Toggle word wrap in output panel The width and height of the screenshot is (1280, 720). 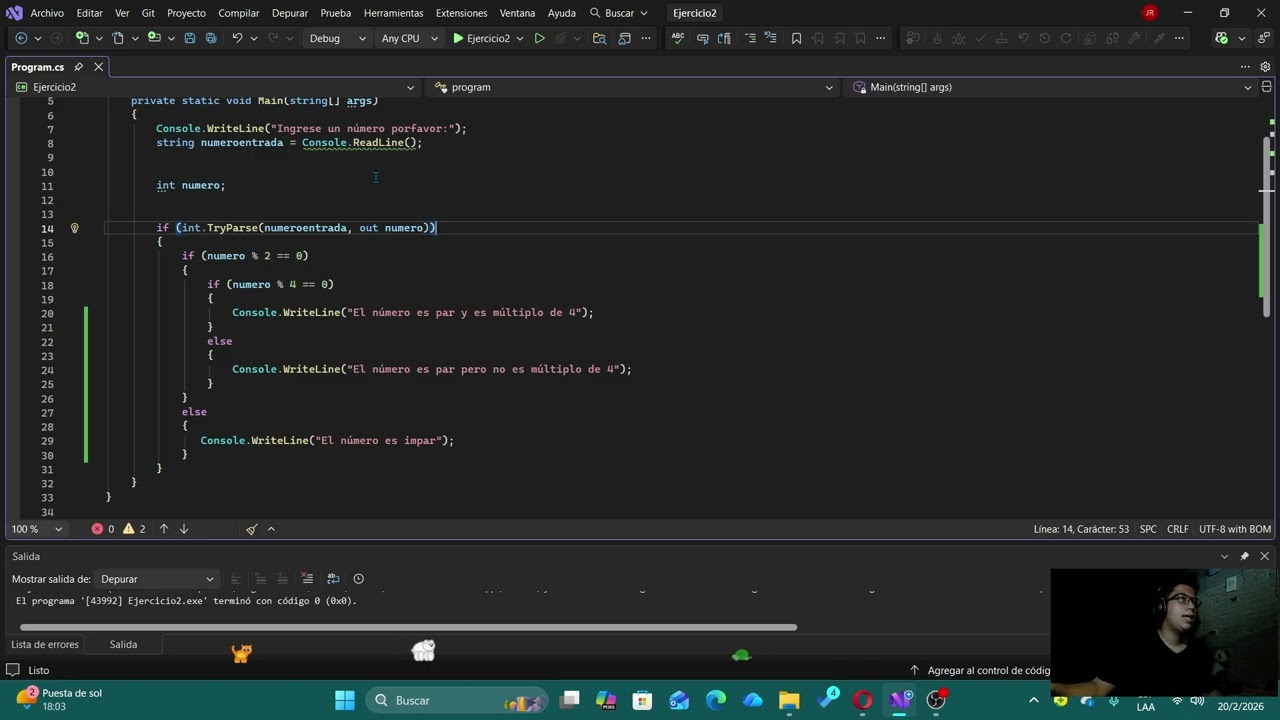[333, 579]
